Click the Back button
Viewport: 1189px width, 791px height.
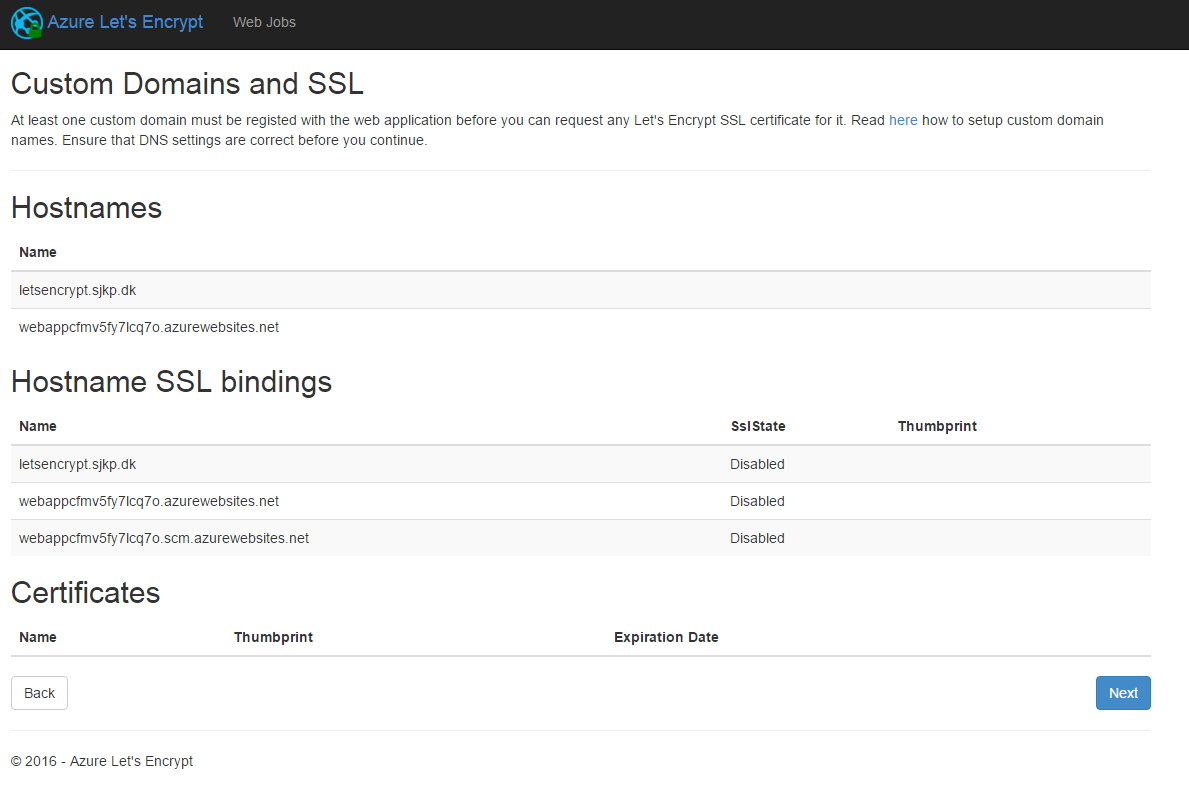(x=39, y=693)
